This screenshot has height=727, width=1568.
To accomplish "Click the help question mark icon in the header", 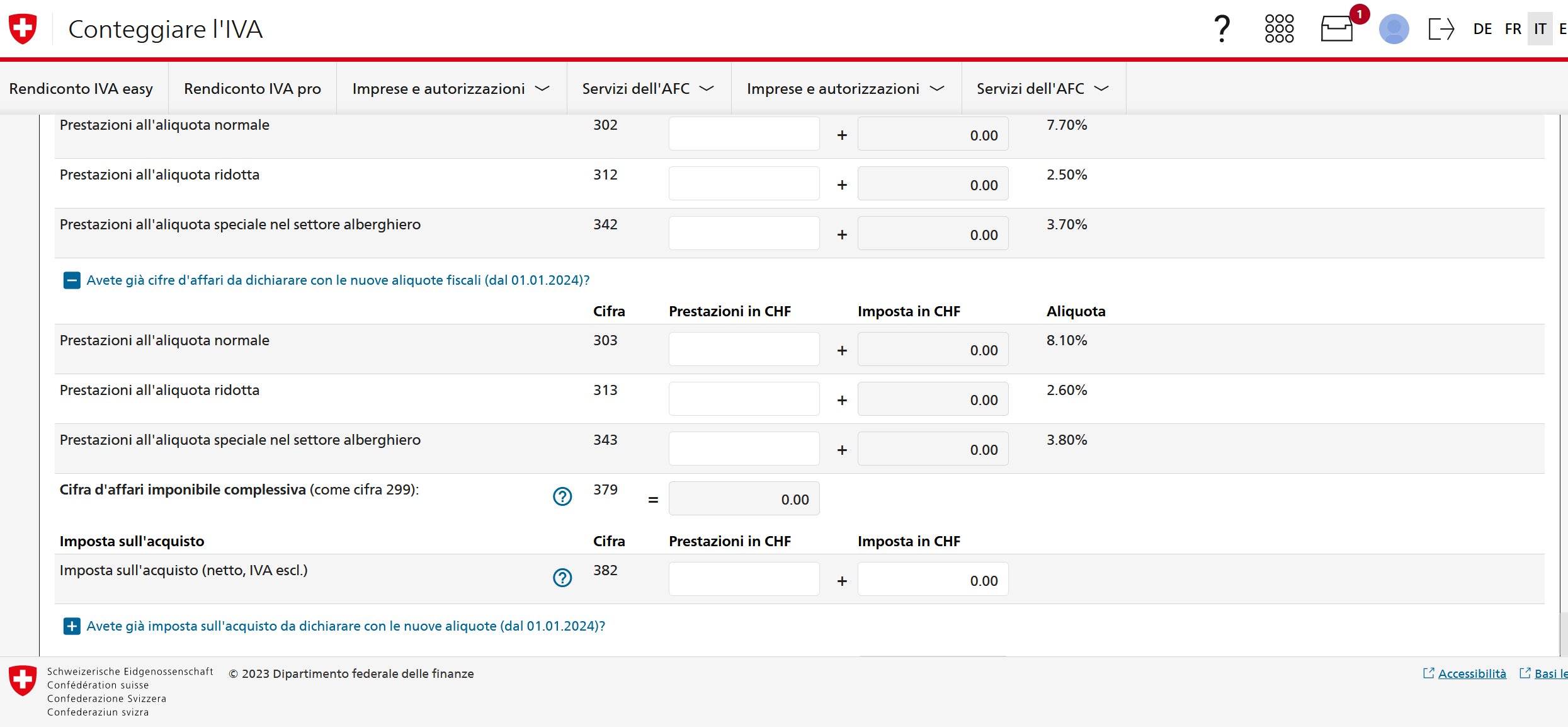I will [x=1222, y=29].
